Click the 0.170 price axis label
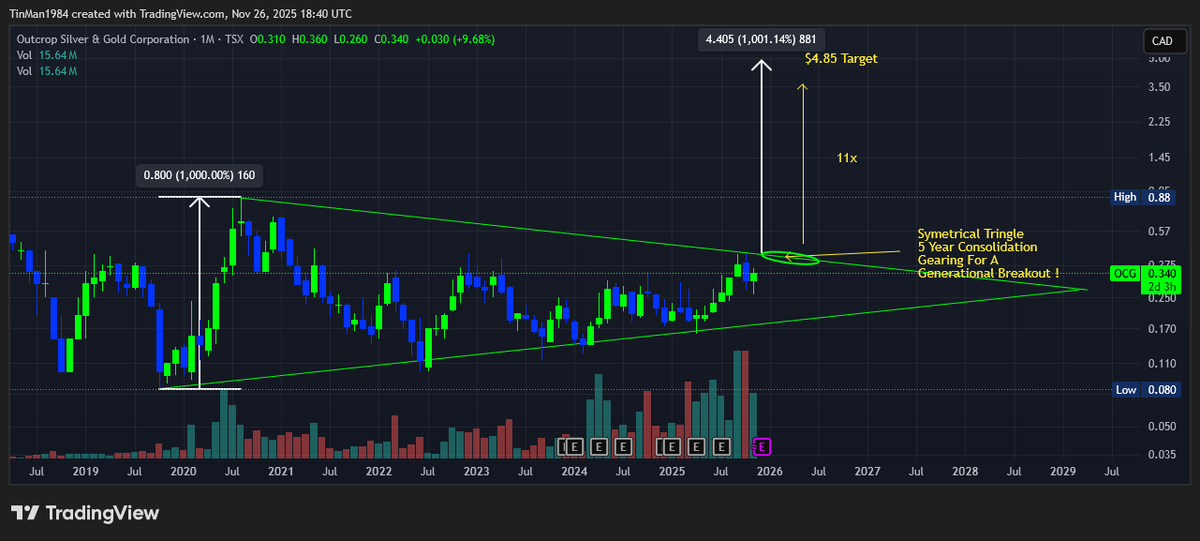The height and width of the screenshot is (541, 1200). click(1161, 328)
